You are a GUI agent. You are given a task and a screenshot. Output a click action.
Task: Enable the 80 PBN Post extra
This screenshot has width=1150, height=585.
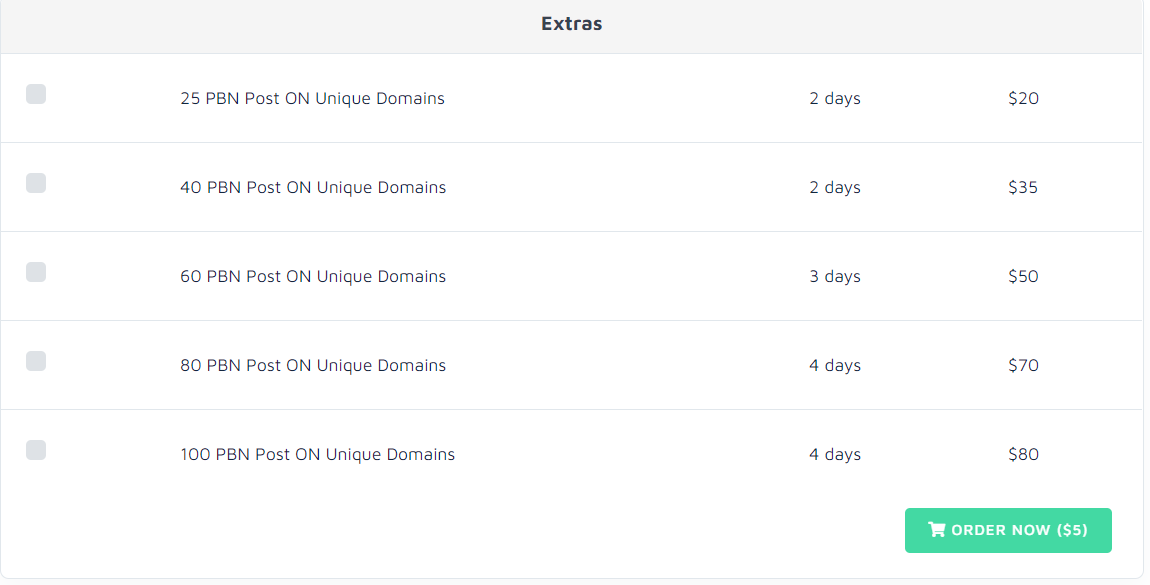pyautogui.click(x=36, y=361)
